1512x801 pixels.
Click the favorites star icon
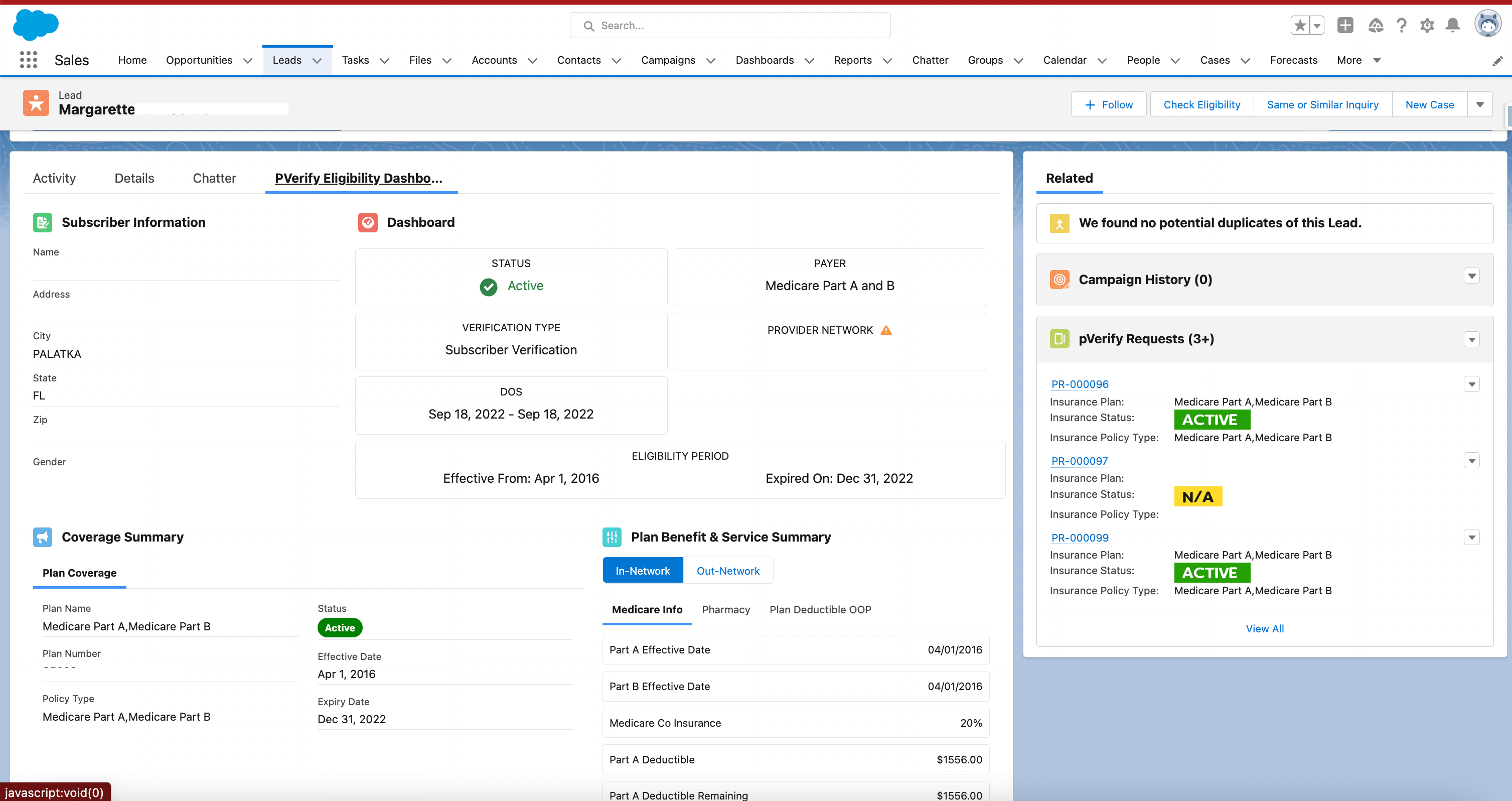click(1300, 25)
